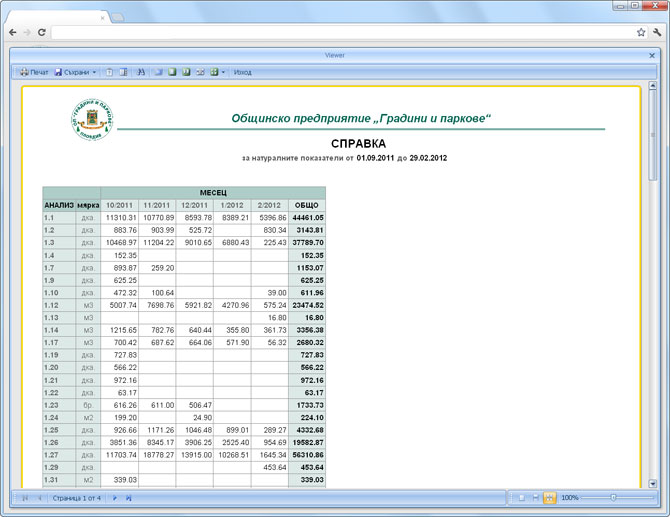This screenshot has height=517, width=670.
Task: Click cell value 11310.31
Action: (121, 218)
